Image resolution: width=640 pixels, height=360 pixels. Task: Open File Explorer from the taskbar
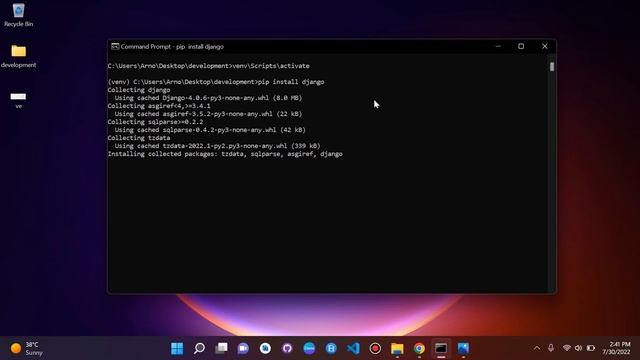coord(397,348)
